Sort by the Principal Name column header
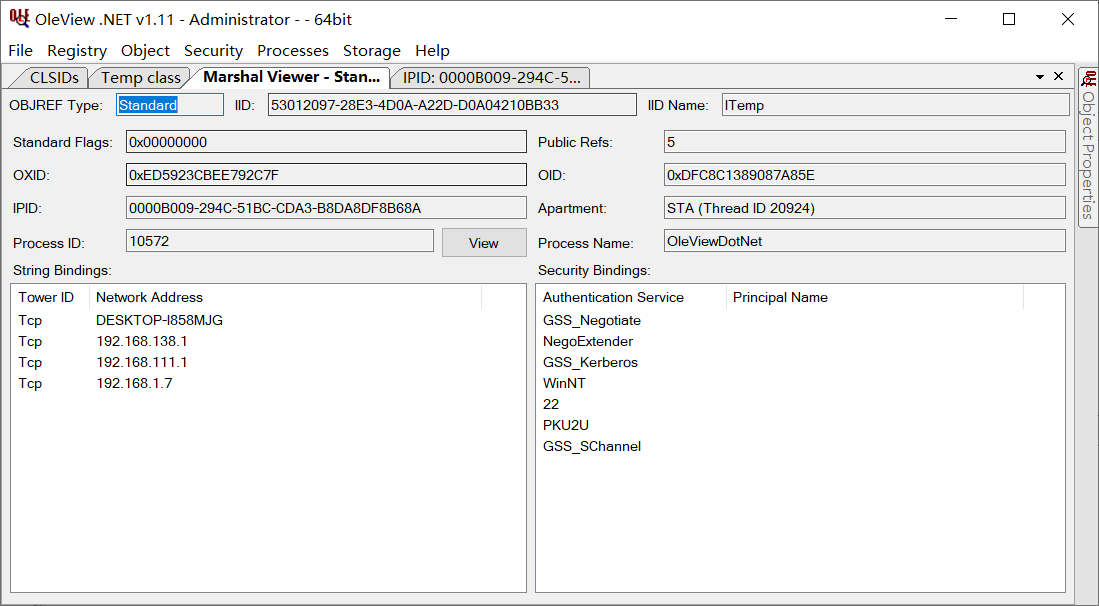The image size is (1099, 606). click(875, 297)
